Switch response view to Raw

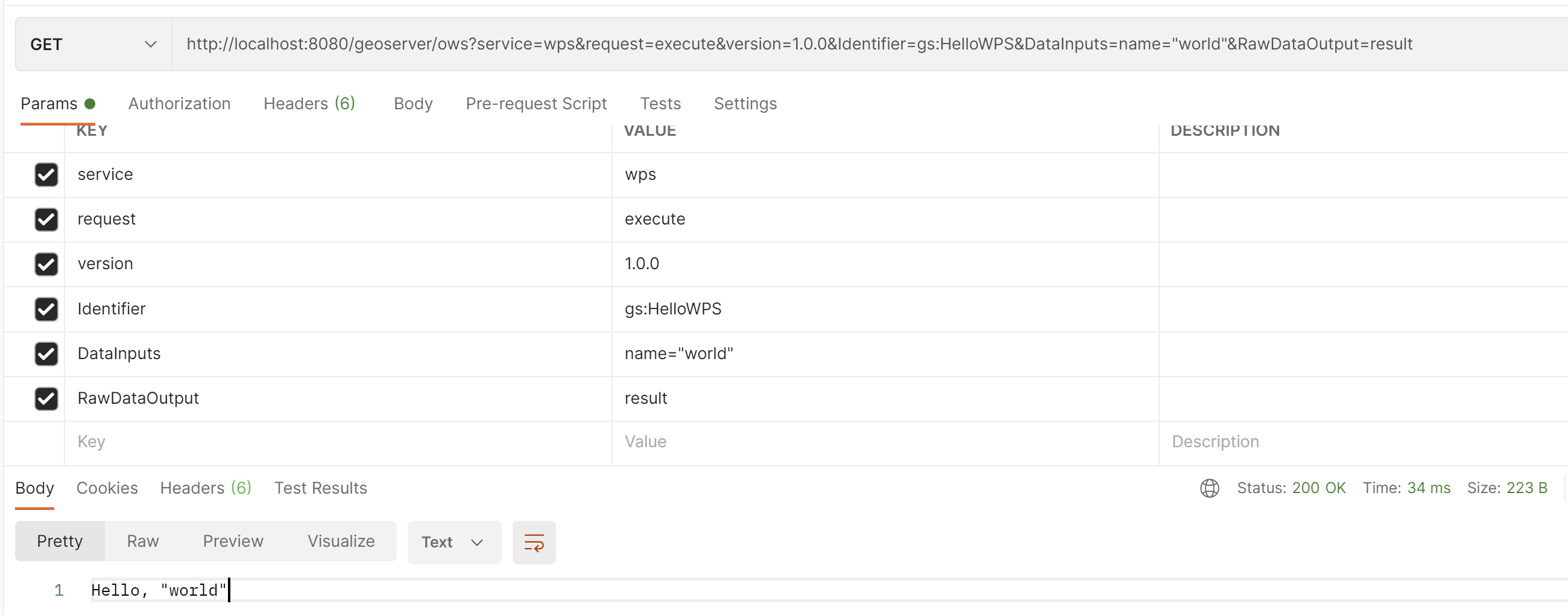(x=142, y=541)
